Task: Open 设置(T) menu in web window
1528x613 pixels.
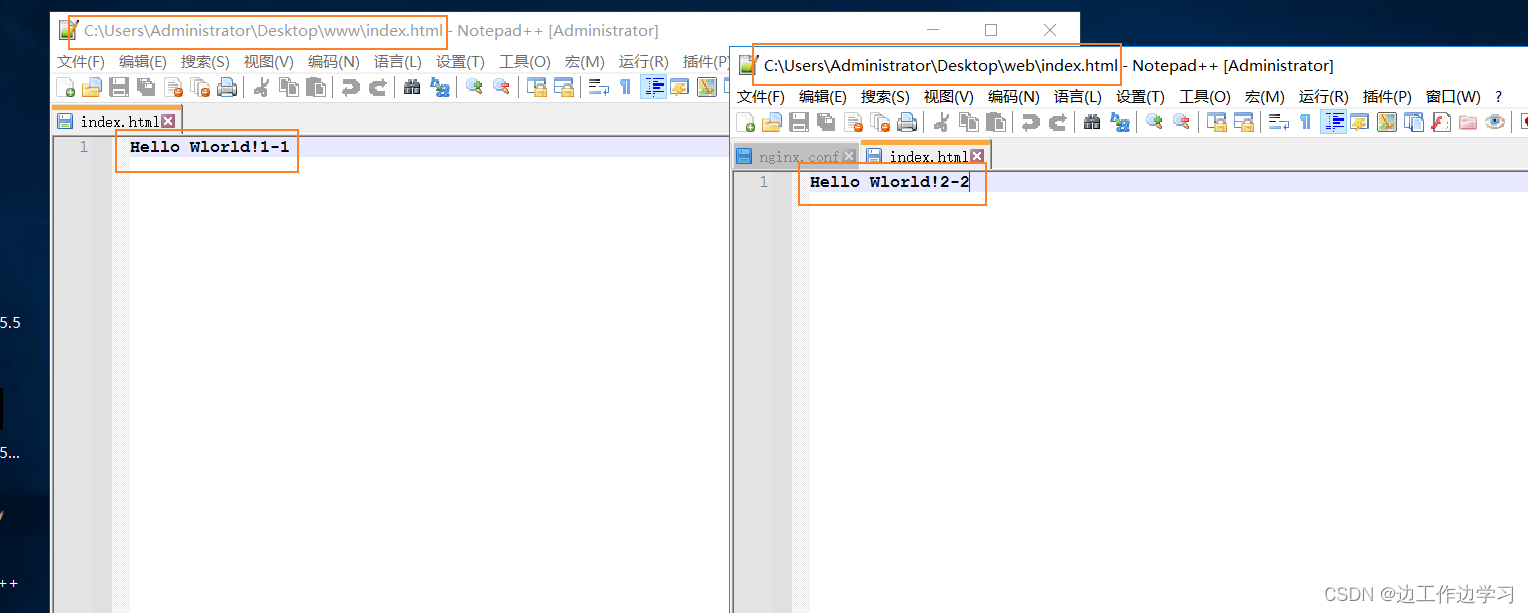Action: click(x=1140, y=97)
